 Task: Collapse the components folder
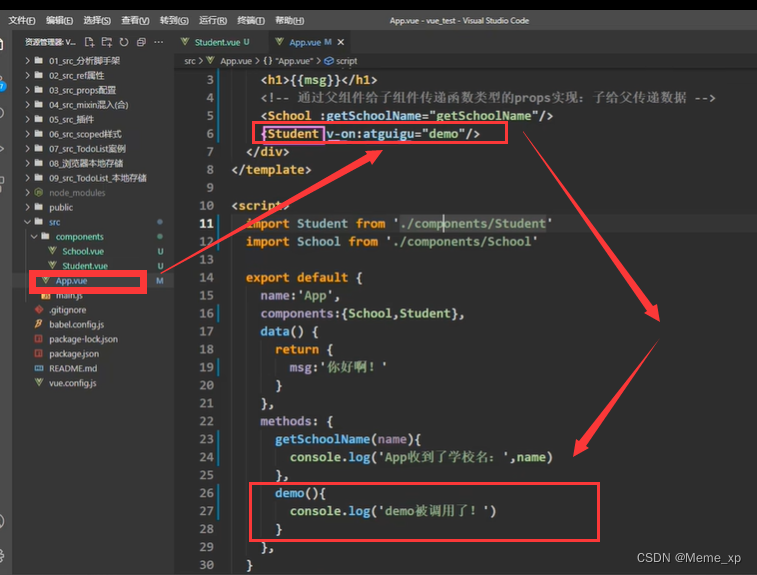(x=79, y=237)
